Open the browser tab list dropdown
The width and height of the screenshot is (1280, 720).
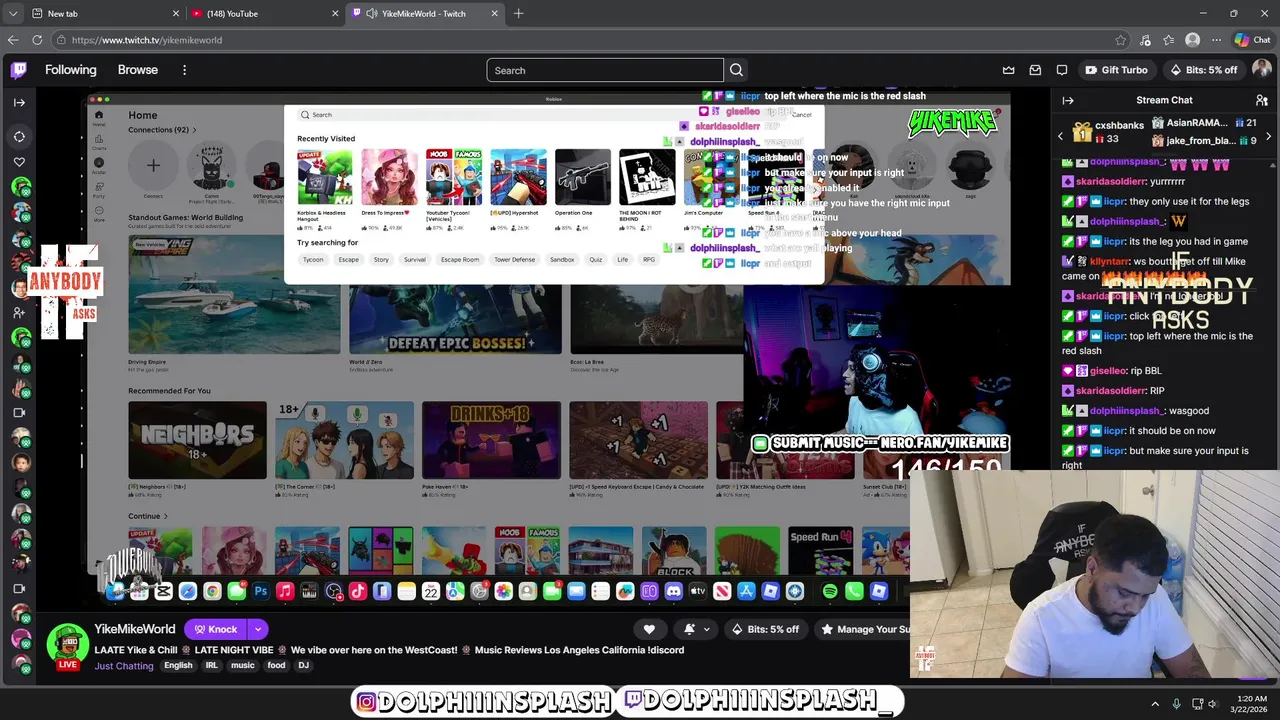[x=13, y=13]
